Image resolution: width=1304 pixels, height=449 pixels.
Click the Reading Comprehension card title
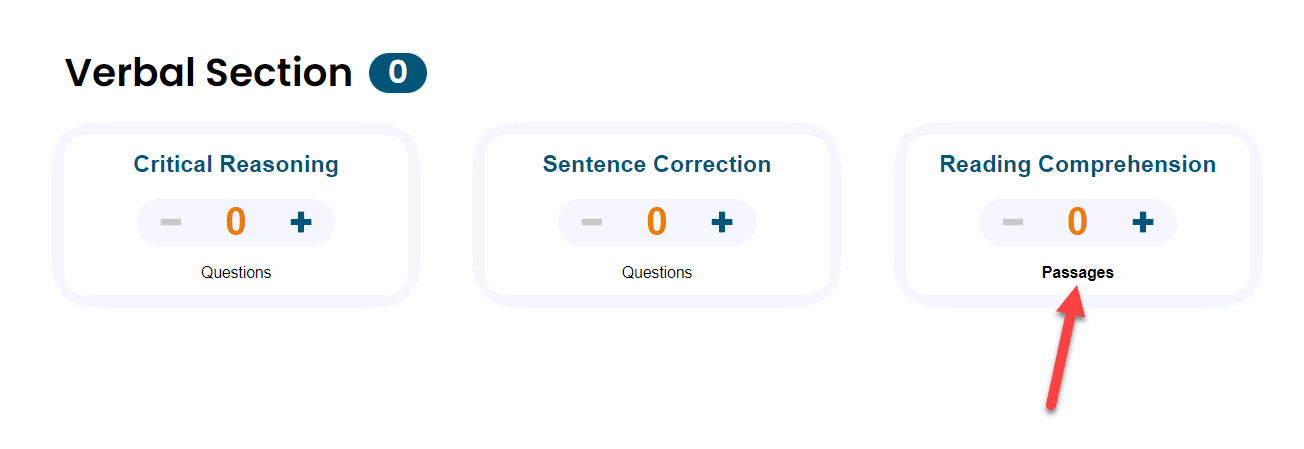coord(1077,164)
